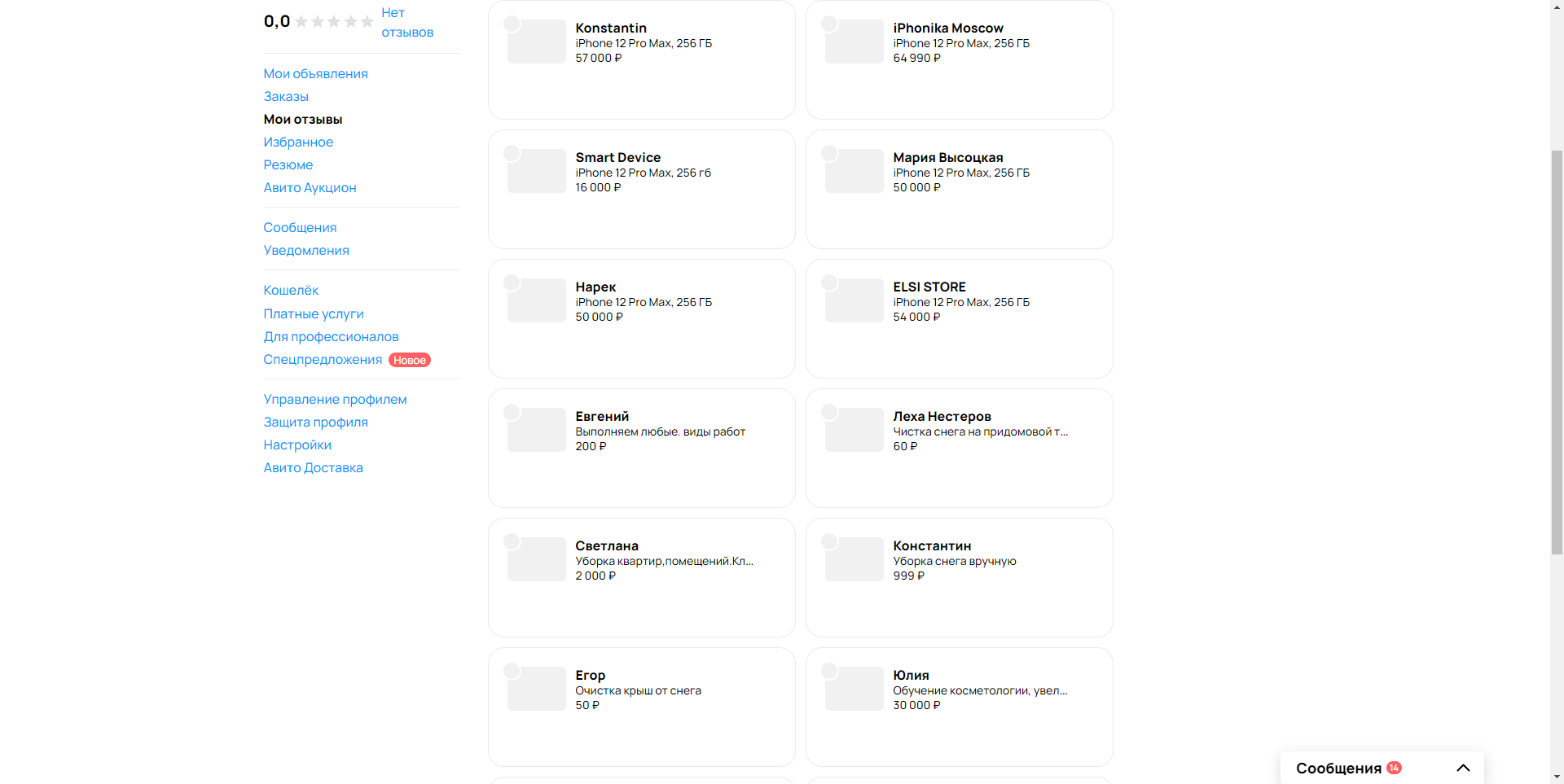Viewport: 1564px width, 784px height.
Task: Open Светлана's listing thumbnail
Action: click(537, 559)
